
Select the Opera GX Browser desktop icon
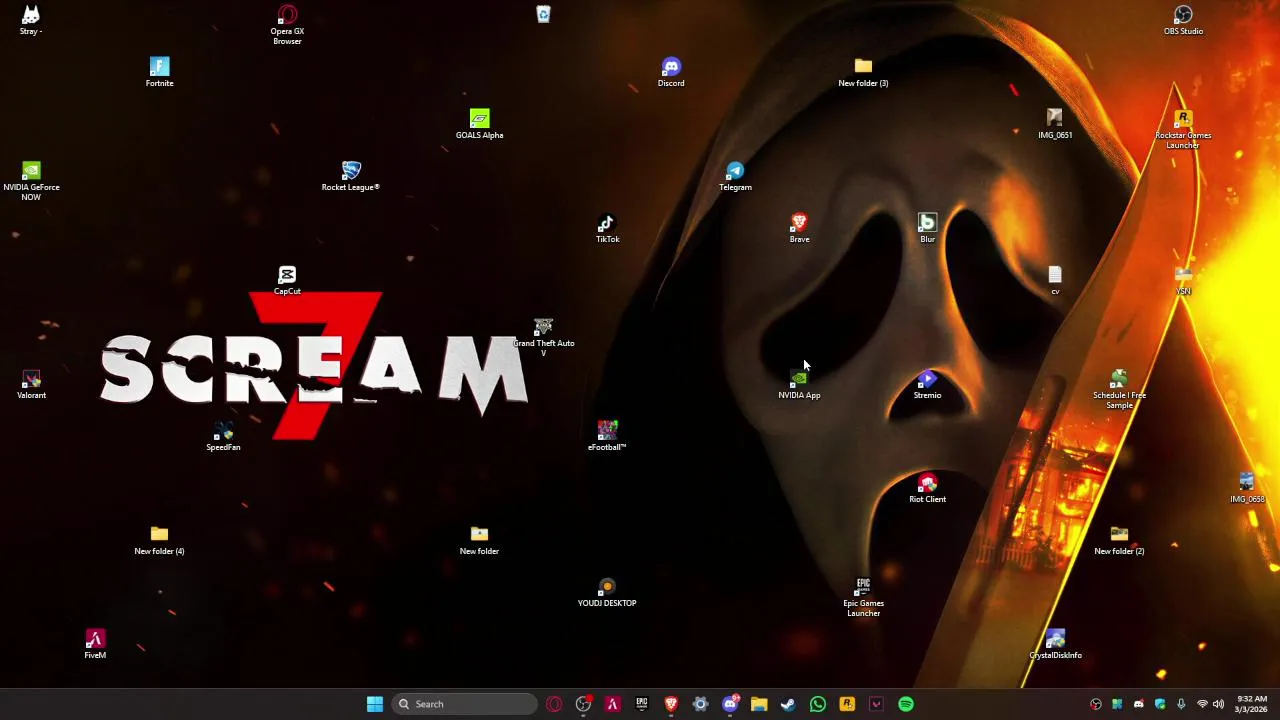(x=287, y=25)
